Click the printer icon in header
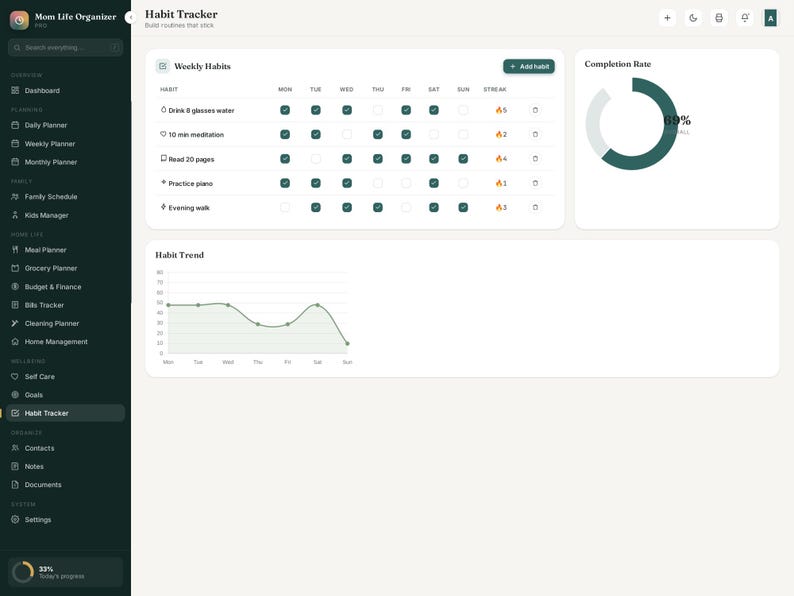 pyautogui.click(x=719, y=18)
